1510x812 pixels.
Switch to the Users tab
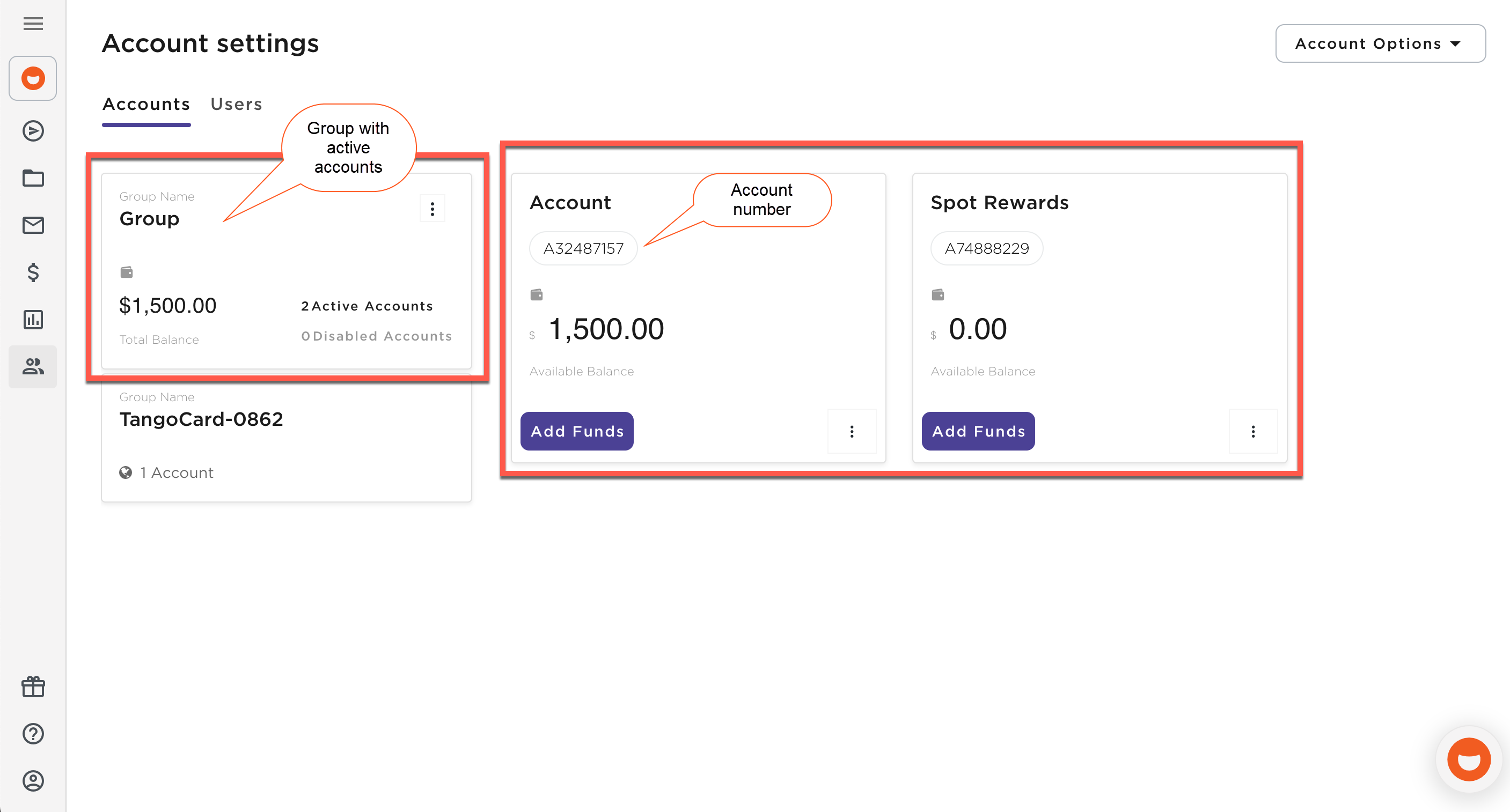point(236,104)
